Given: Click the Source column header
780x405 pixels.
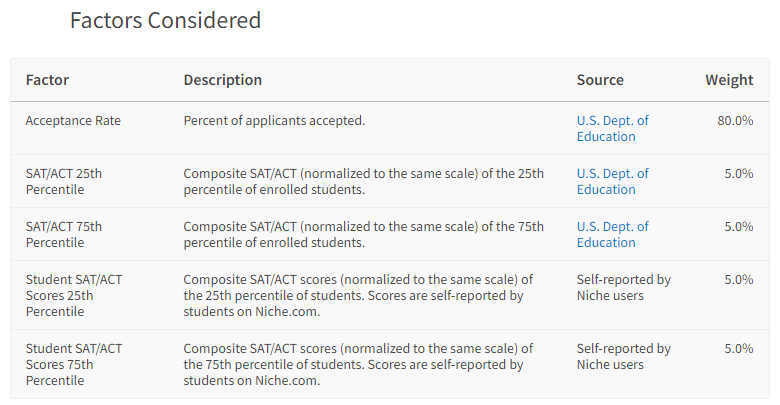Looking at the screenshot, I should (x=600, y=80).
